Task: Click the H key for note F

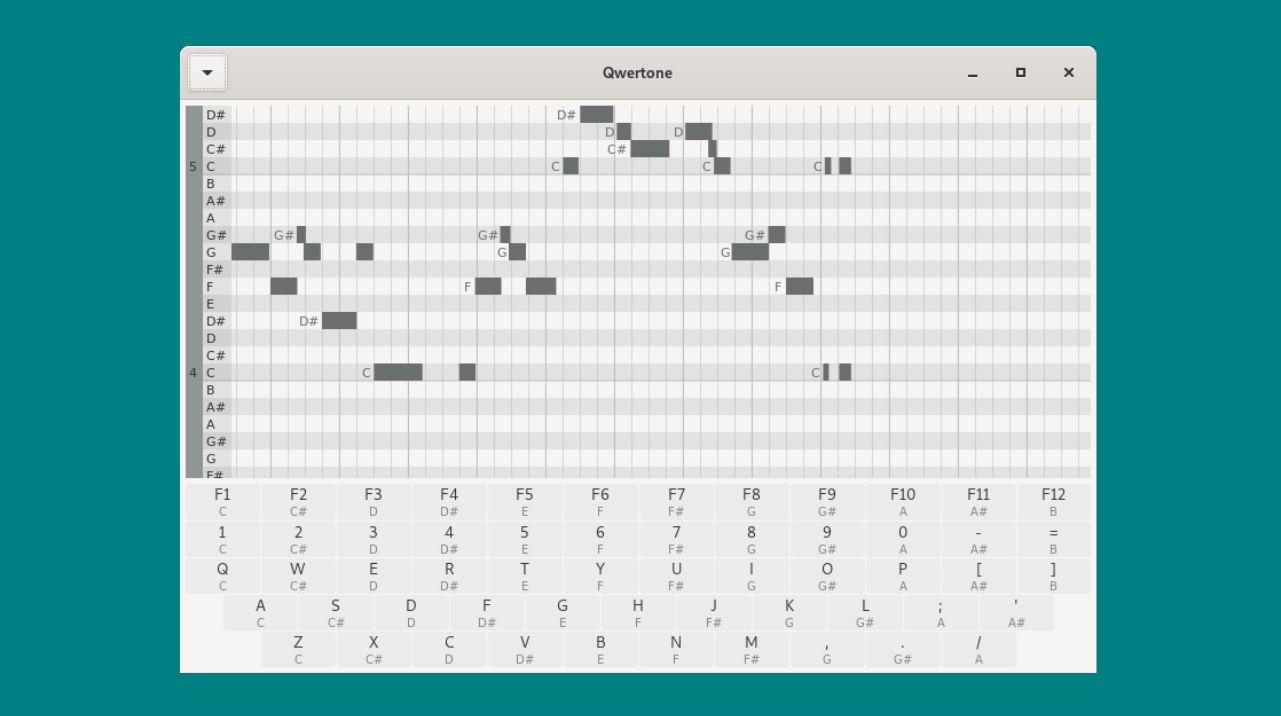Action: pyautogui.click(x=638, y=613)
